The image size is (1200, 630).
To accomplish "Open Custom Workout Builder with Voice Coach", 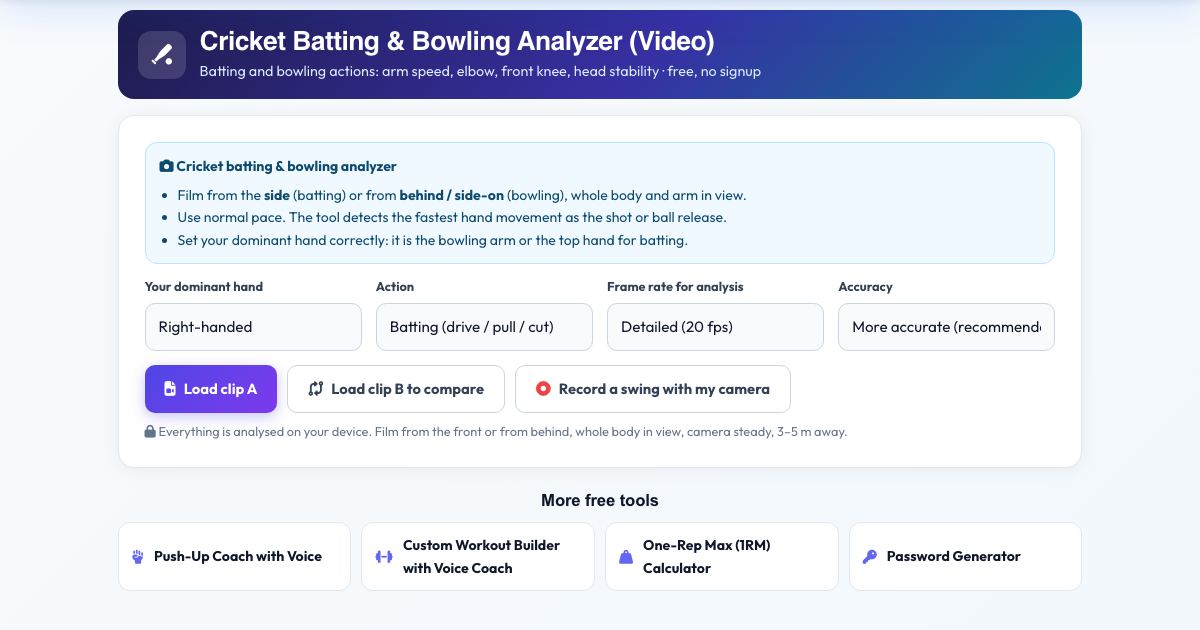I will (x=478, y=557).
